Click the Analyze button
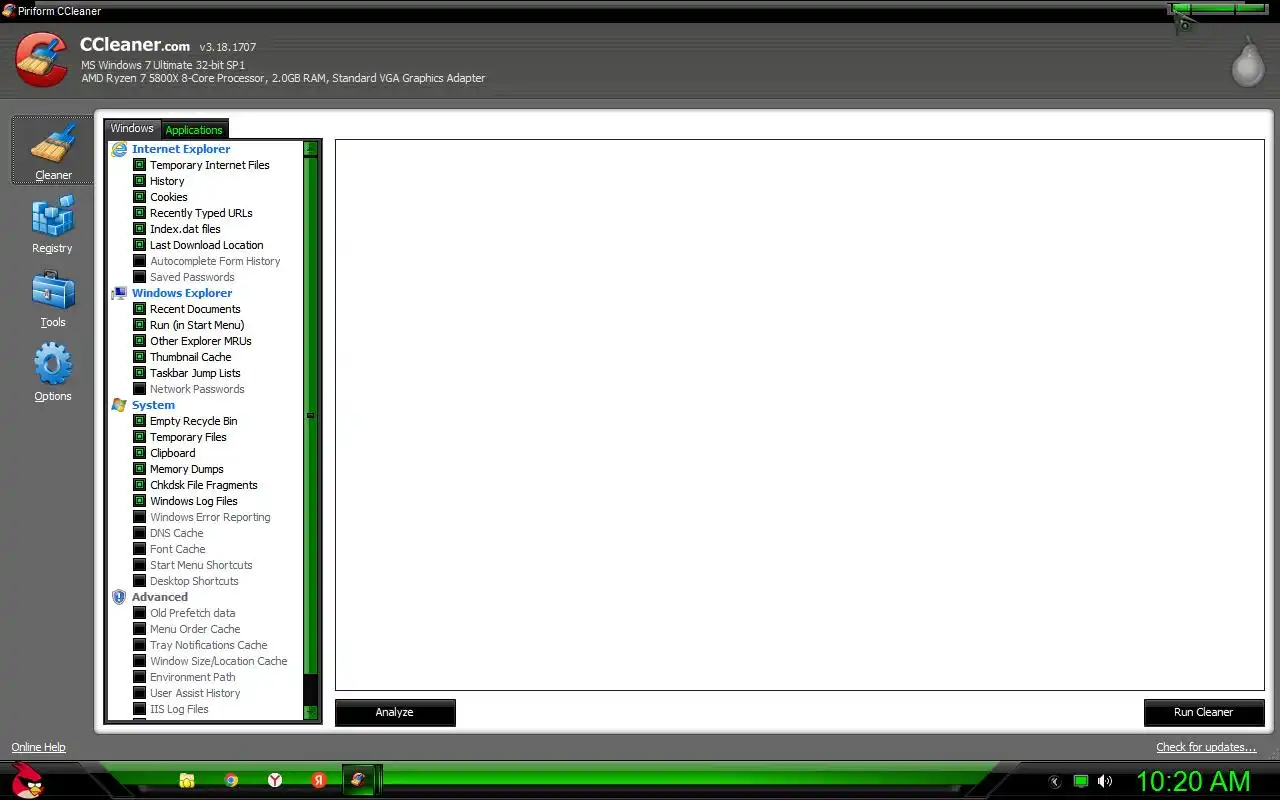This screenshot has height=800, width=1280. (x=395, y=712)
